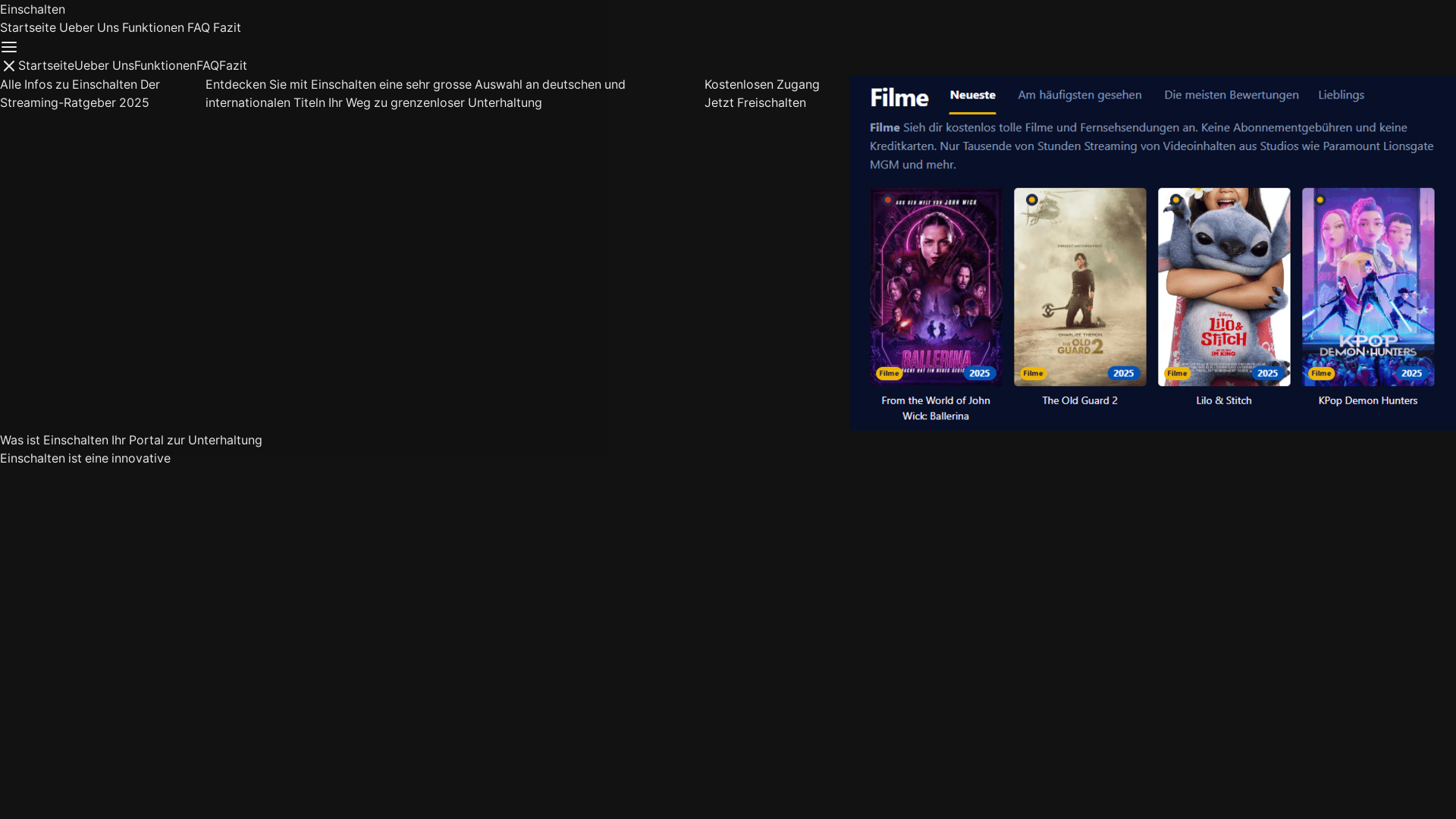
Task: Open FAQ link in the row above the hamburger icon
Action: click(199, 27)
